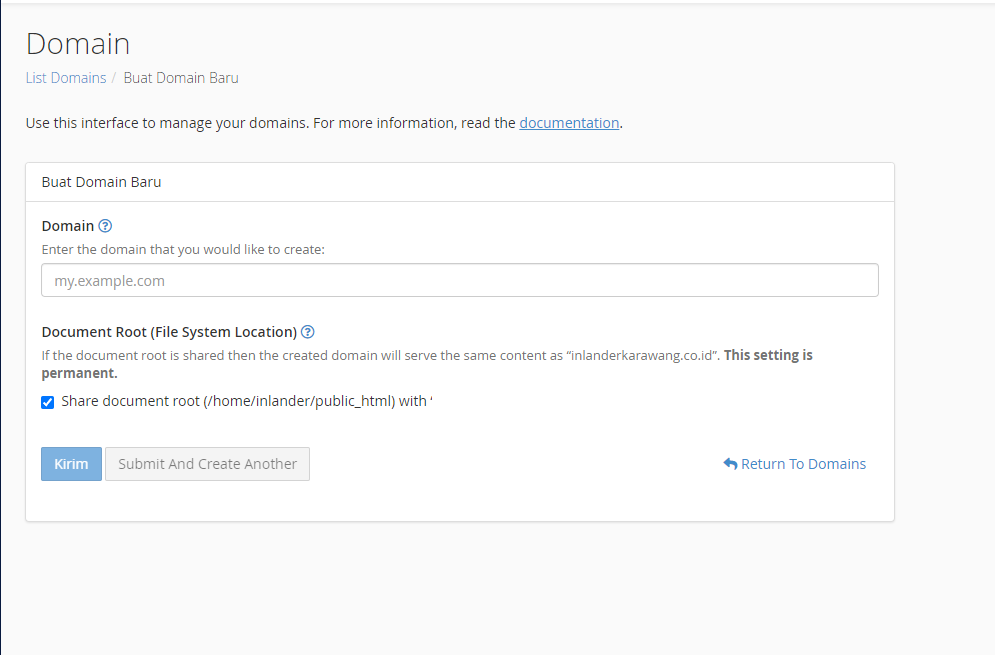
Task: Open the Domain field help icon
Action: [x=105, y=226]
